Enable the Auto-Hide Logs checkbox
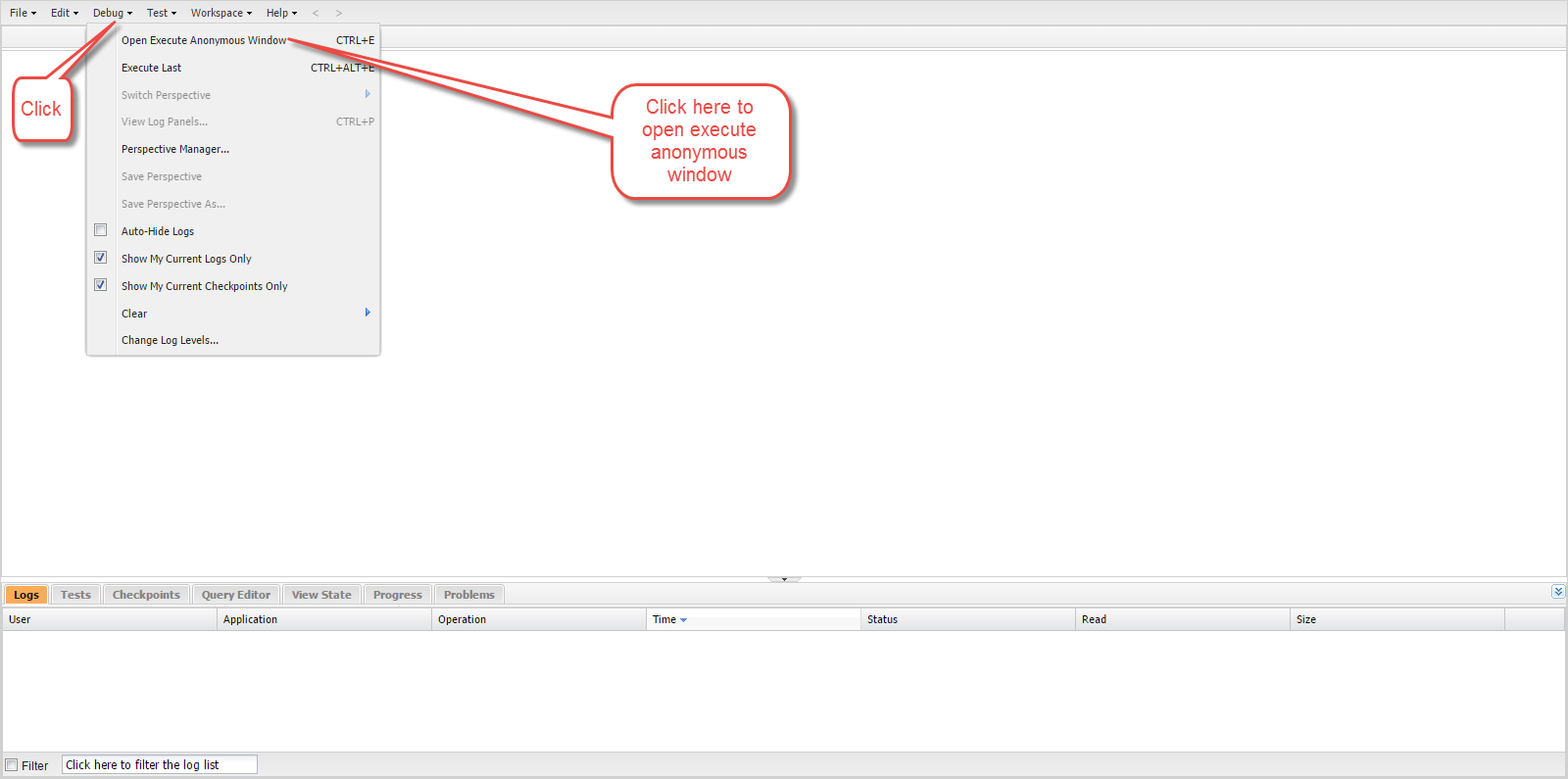1568x779 pixels. 100,230
